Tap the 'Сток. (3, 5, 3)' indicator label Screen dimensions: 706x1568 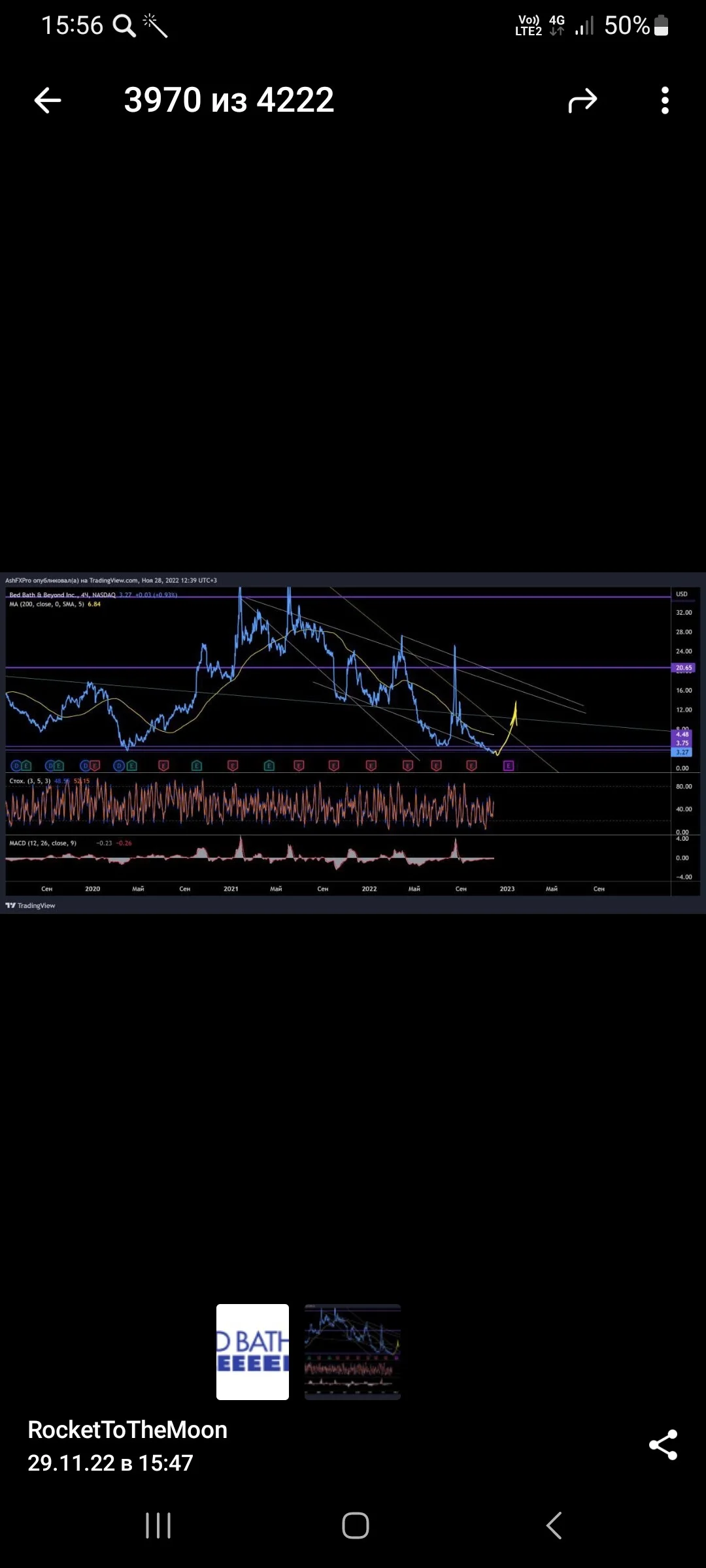(x=30, y=781)
